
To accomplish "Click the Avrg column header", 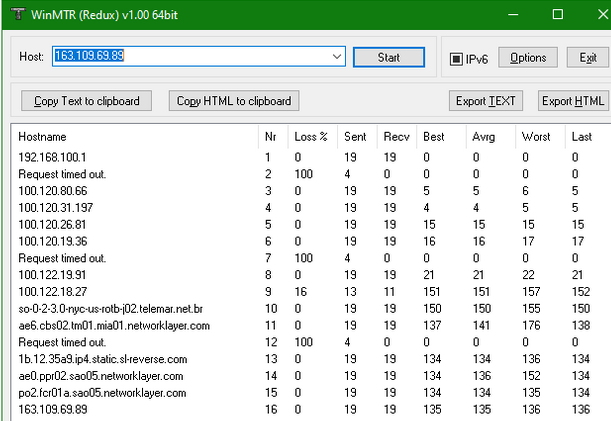I will pos(491,137).
